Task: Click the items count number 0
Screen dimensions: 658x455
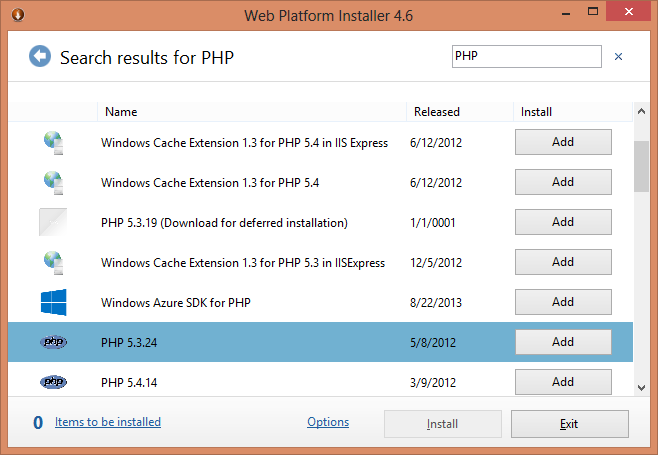Action: click(x=38, y=423)
